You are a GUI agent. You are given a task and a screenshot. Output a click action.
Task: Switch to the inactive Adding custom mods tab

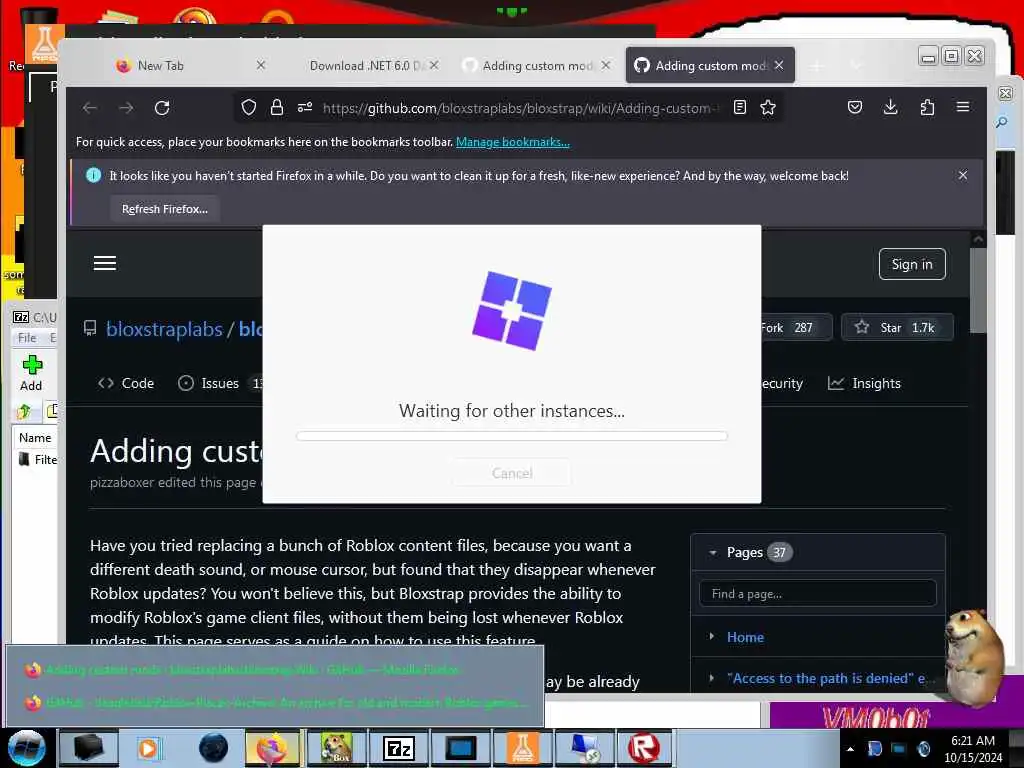[537, 66]
